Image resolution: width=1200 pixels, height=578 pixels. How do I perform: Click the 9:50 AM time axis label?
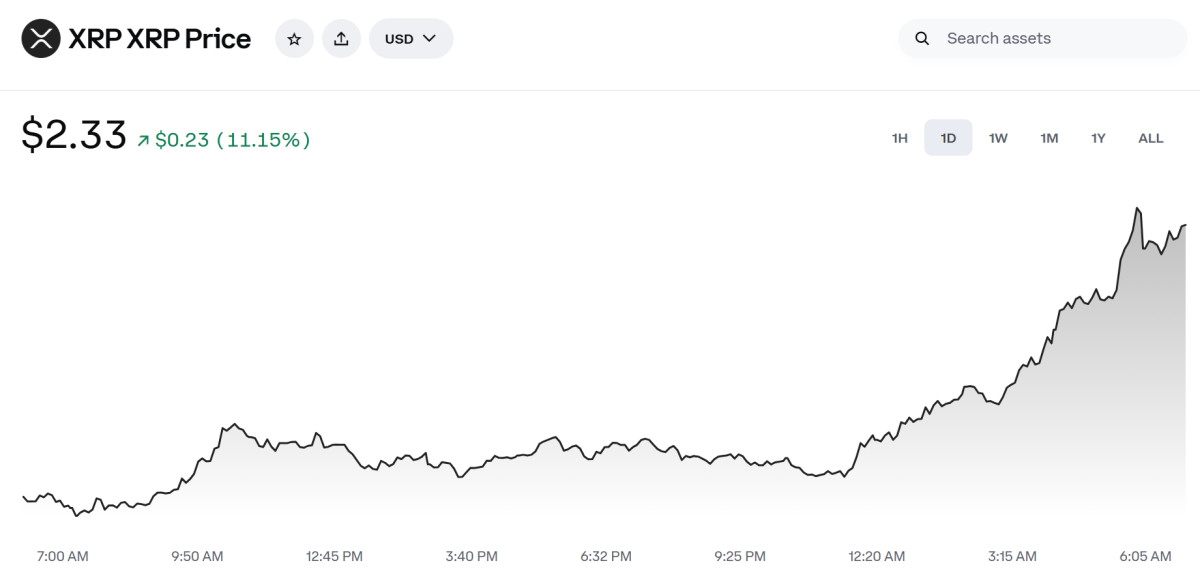(x=197, y=556)
